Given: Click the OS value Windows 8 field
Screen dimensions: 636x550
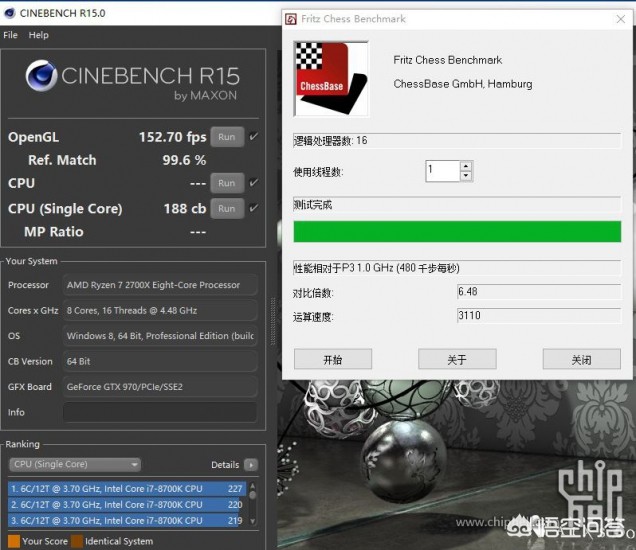Looking at the screenshot, I should coord(160,336).
